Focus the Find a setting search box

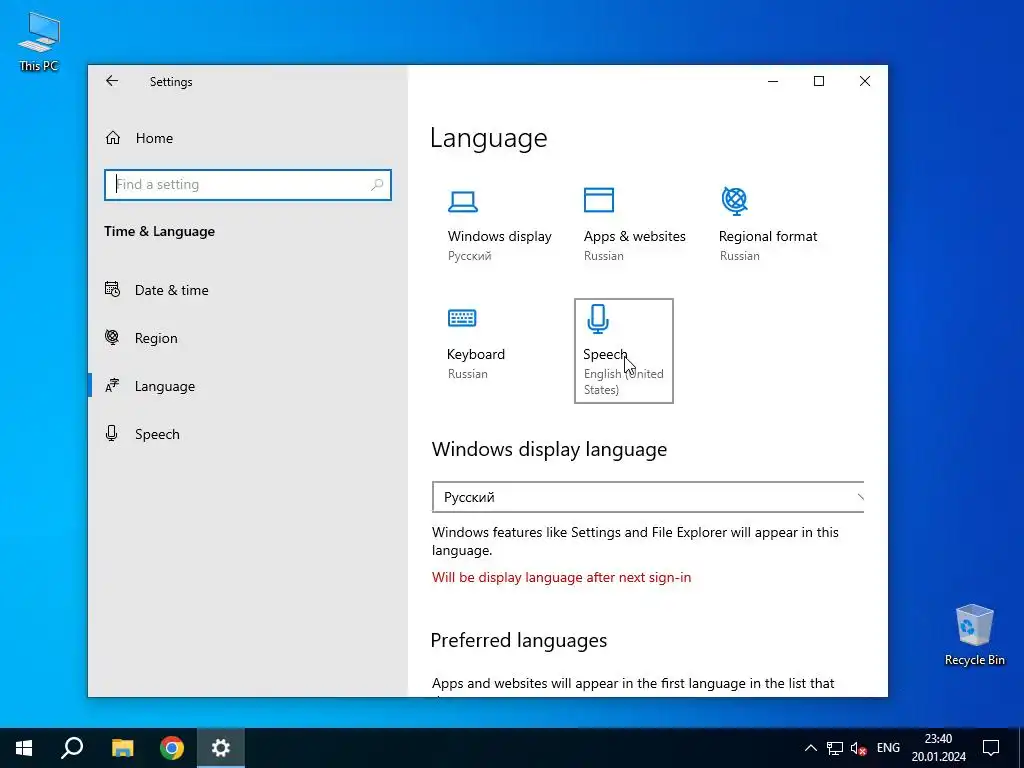pyautogui.click(x=248, y=185)
